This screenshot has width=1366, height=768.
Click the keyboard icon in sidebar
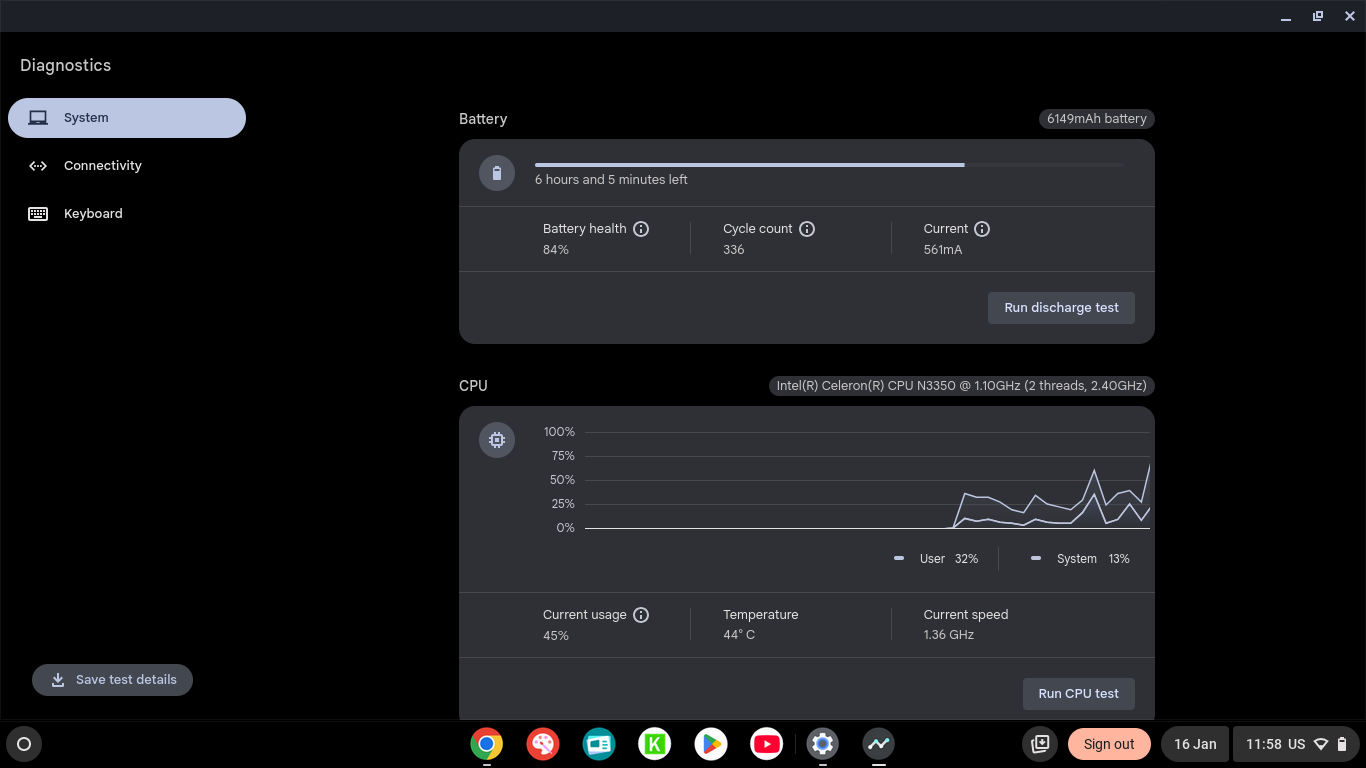coord(38,214)
